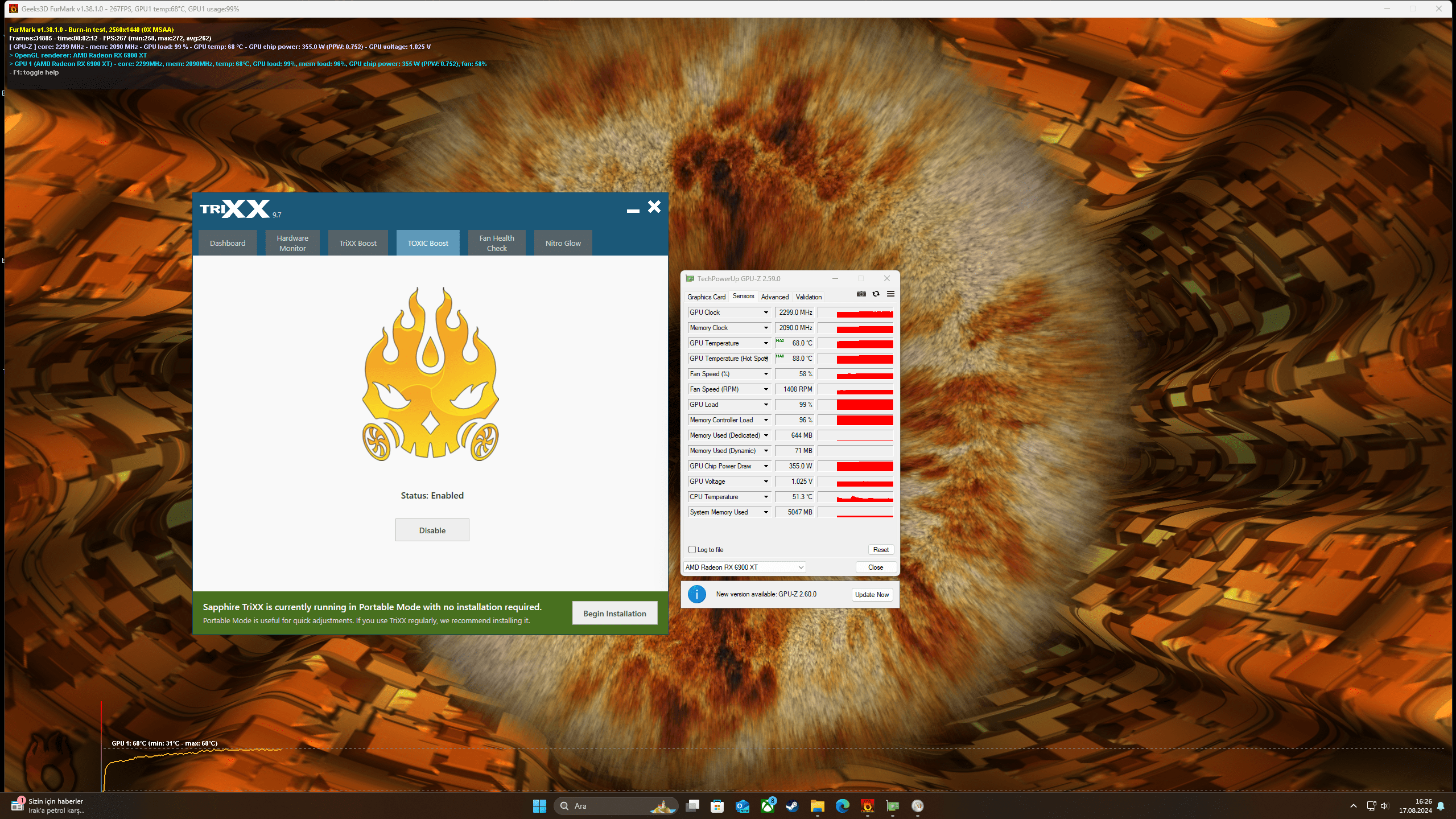Open GPU-Z hamburger menu icon
The width and height of the screenshot is (1456, 819).
[x=890, y=294]
